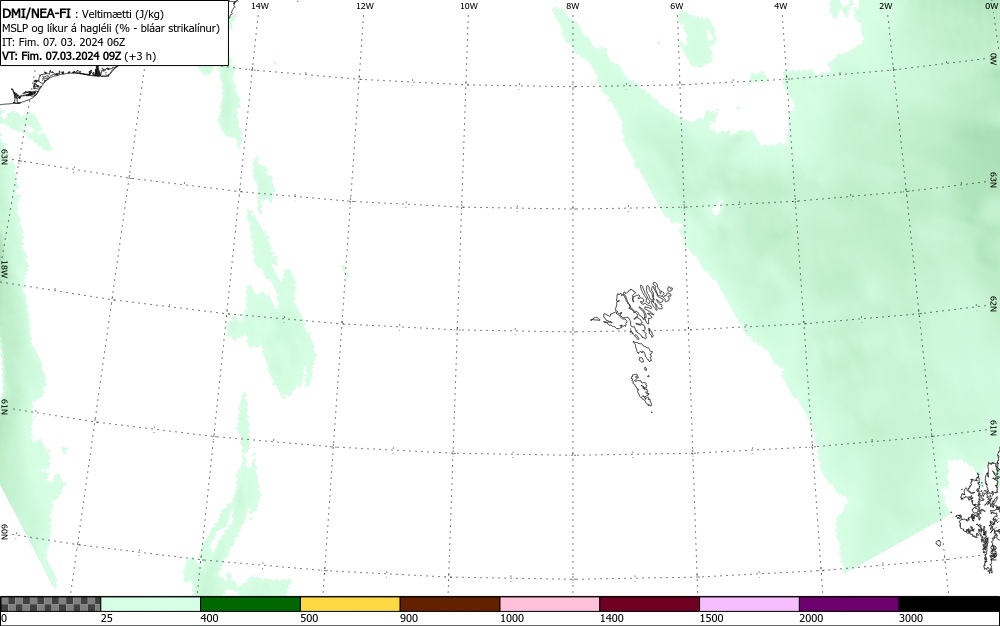1000x626 pixels.
Task: Click the 'Veltimætti (J/kg)' label
Action: [123, 15]
